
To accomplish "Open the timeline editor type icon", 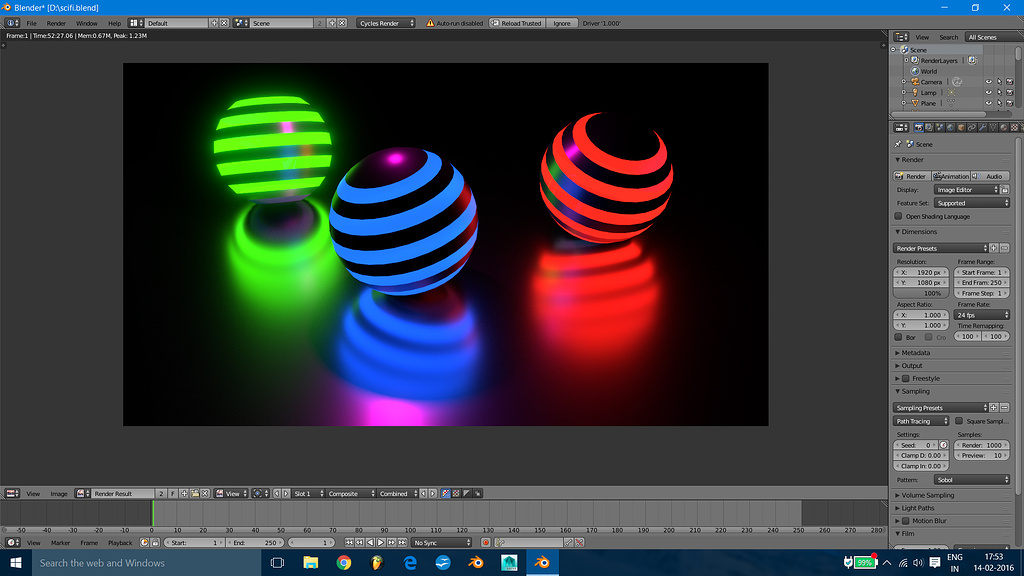I will point(12,543).
